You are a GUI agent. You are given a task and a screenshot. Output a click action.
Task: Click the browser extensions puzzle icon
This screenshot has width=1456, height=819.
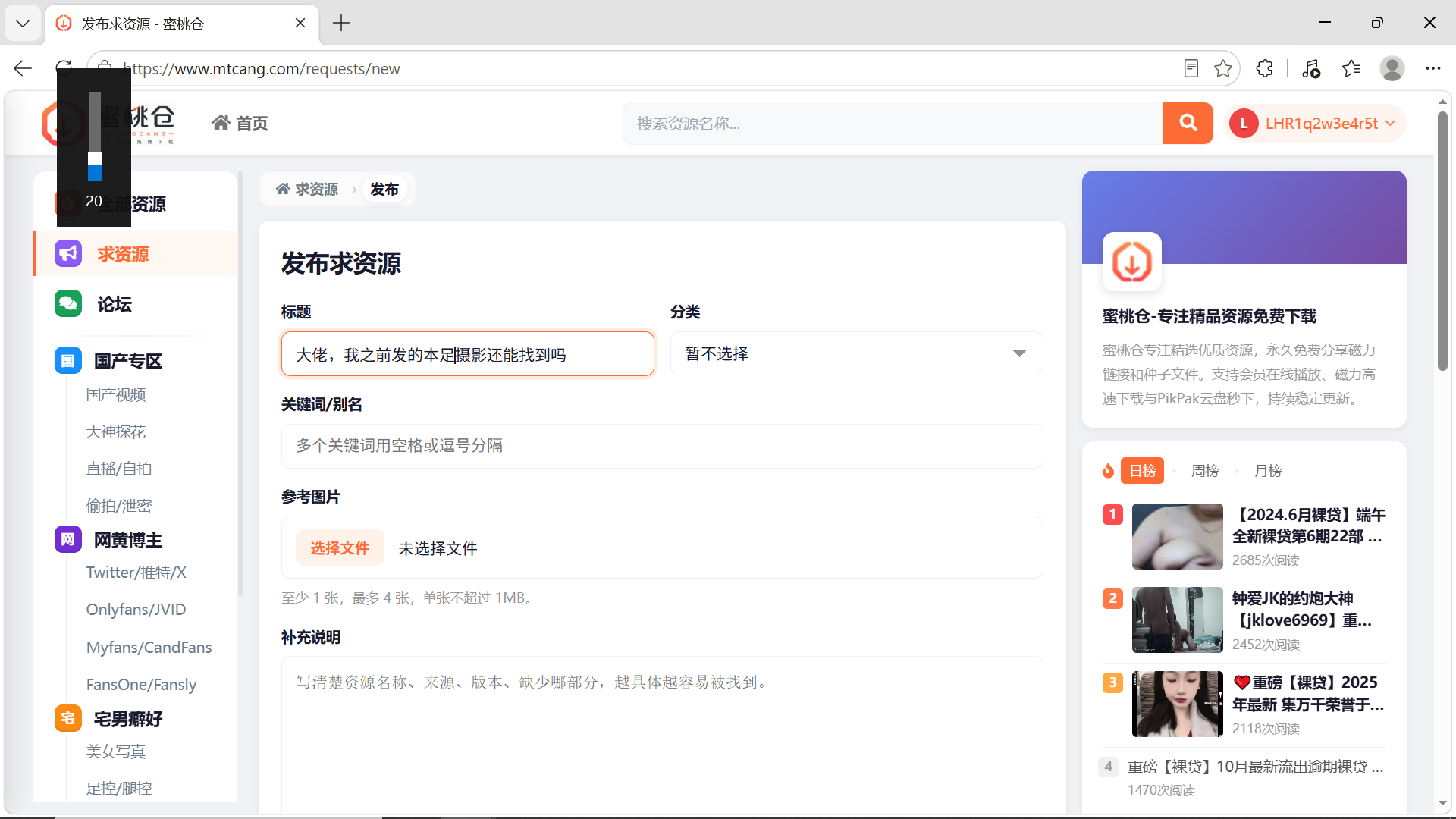[1264, 68]
